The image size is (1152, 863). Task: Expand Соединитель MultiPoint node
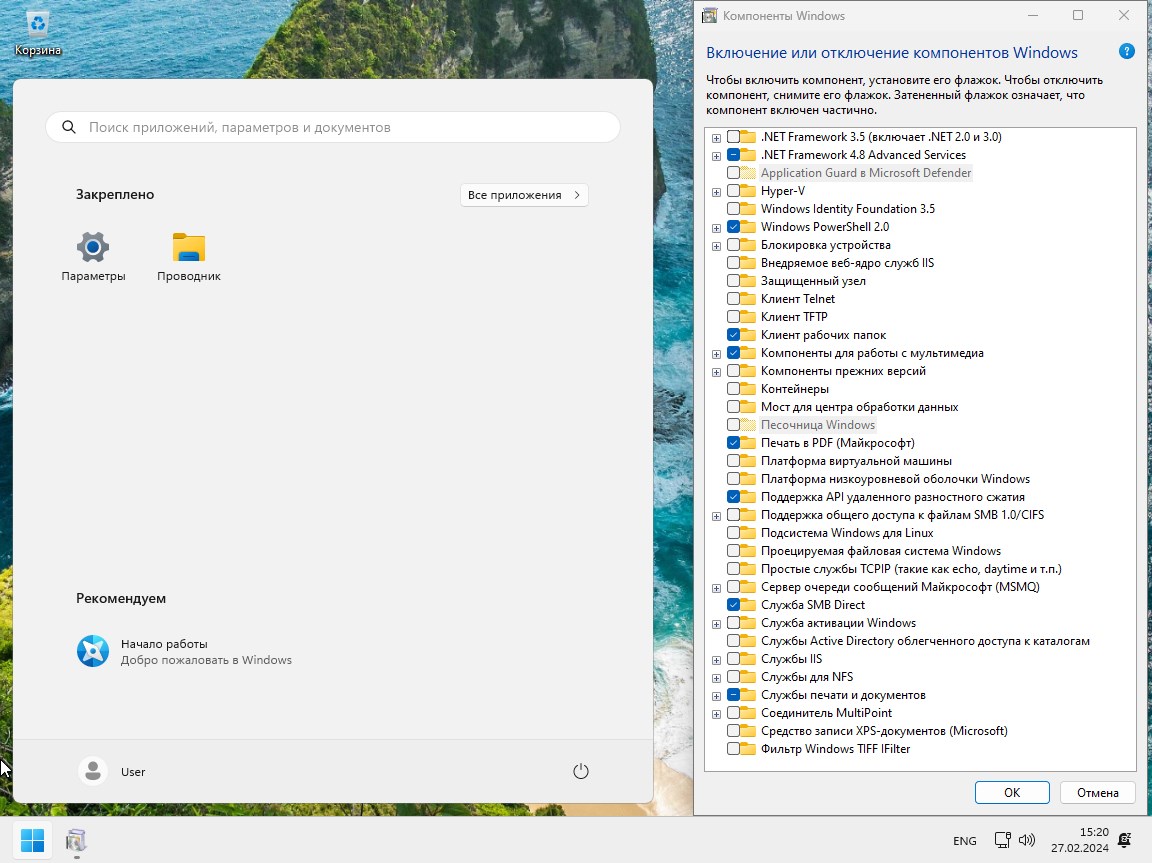point(716,714)
